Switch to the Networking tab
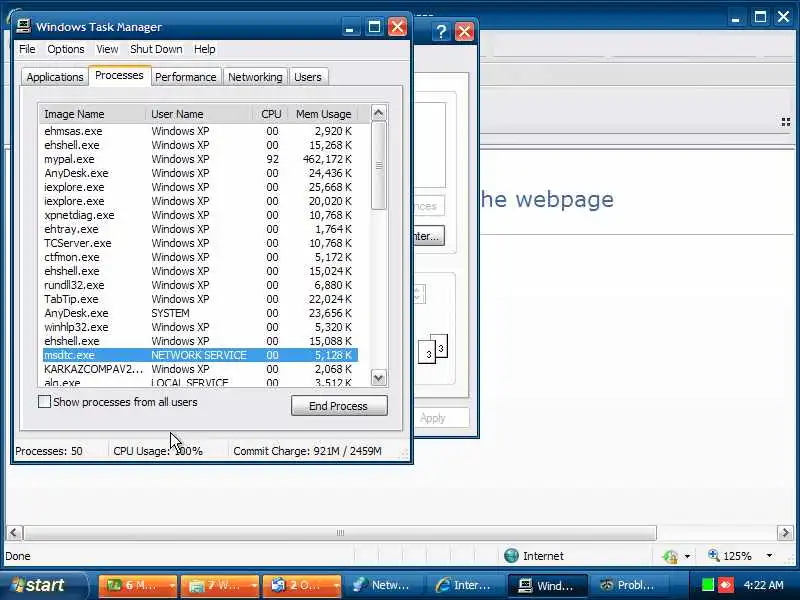This screenshot has width=800, height=600. click(x=255, y=77)
